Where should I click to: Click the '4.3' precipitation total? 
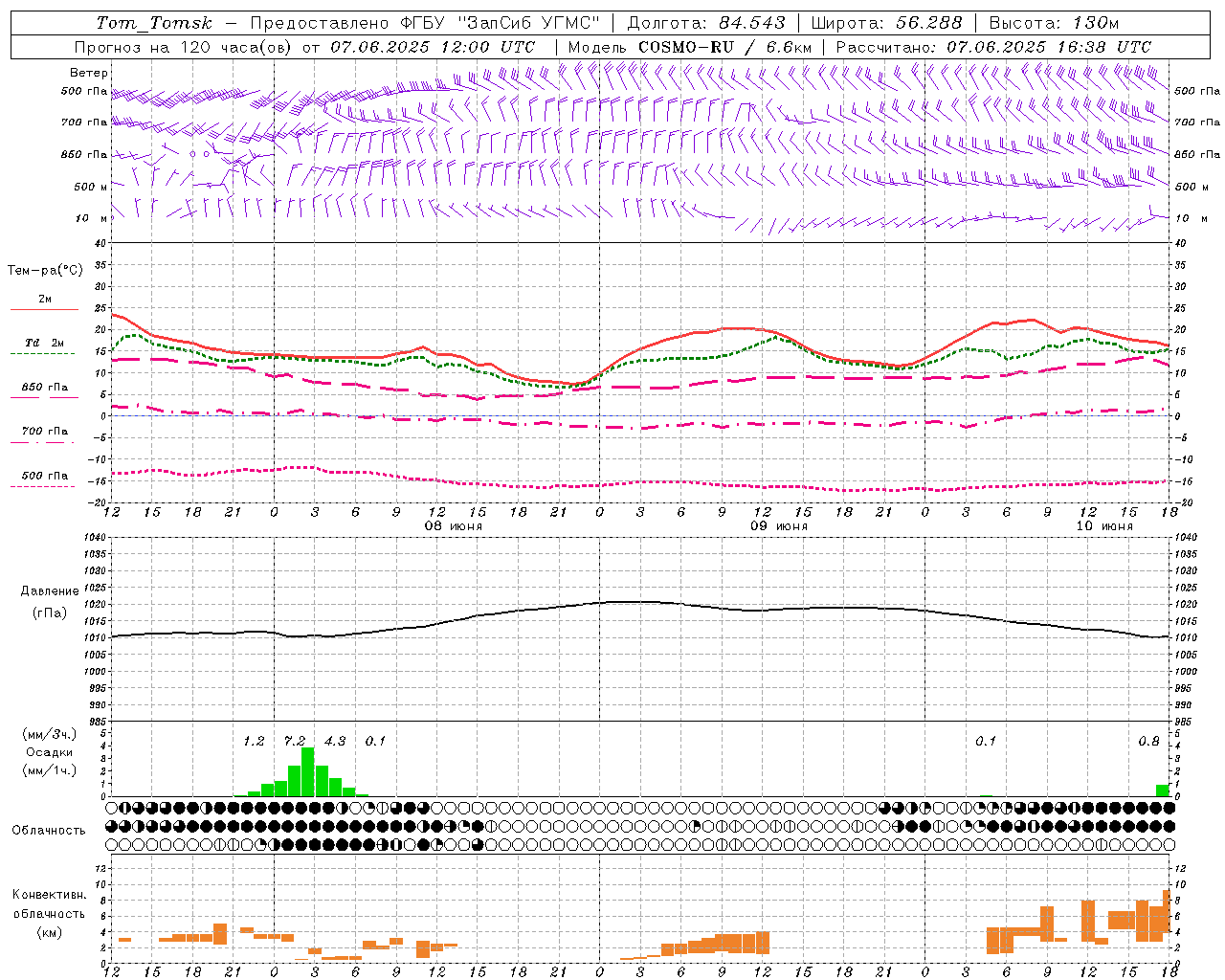(335, 742)
